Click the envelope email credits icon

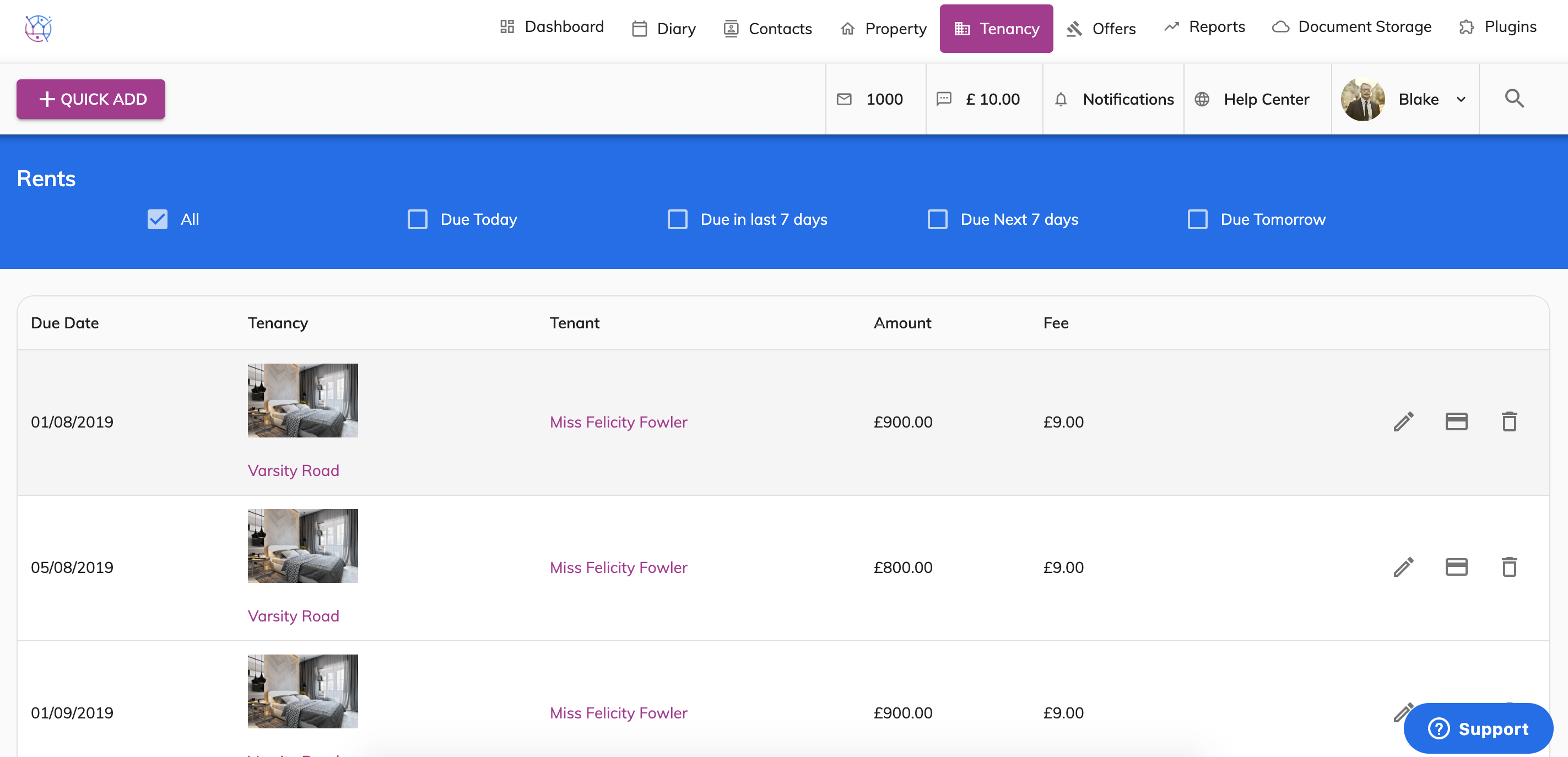pyautogui.click(x=844, y=99)
